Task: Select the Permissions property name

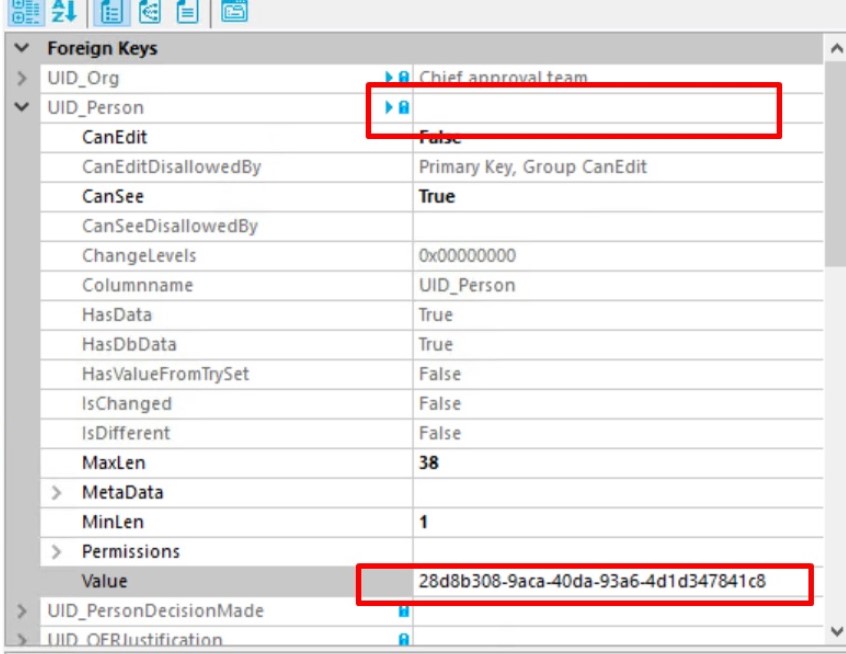Action: 131,551
